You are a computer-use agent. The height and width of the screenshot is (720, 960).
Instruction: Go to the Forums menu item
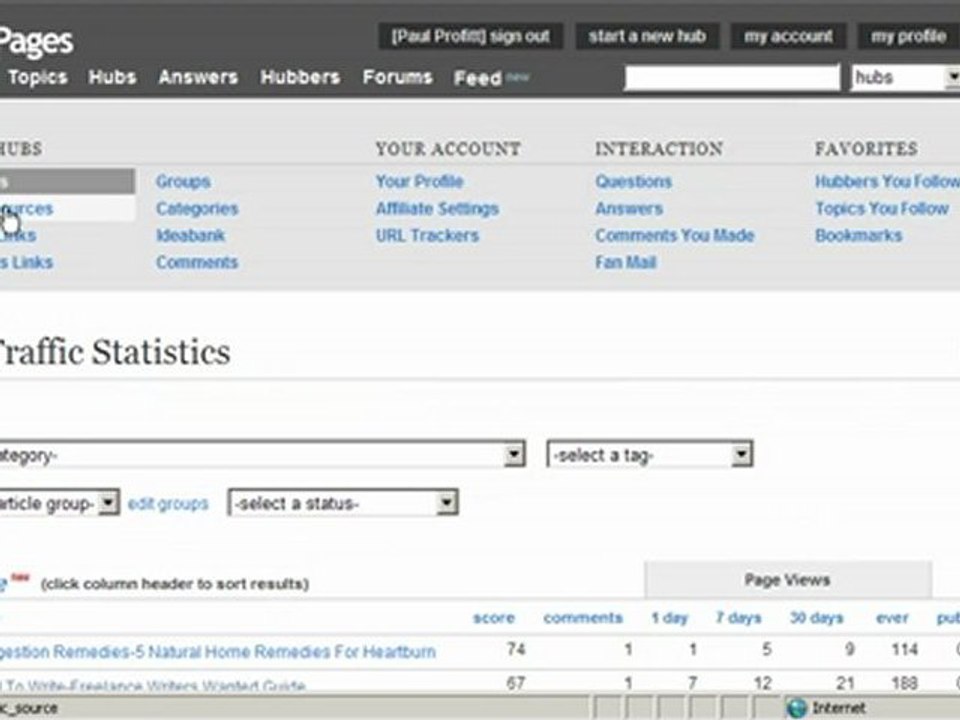(x=397, y=77)
